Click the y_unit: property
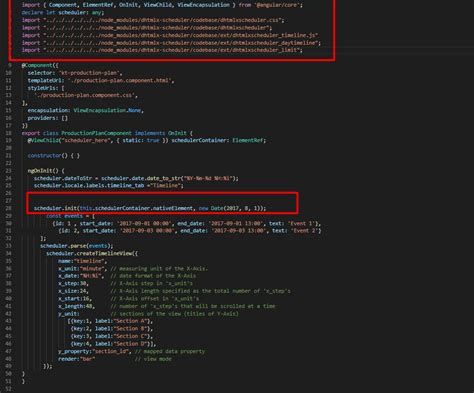Viewport: 474px width, 393px height. click(x=69, y=314)
